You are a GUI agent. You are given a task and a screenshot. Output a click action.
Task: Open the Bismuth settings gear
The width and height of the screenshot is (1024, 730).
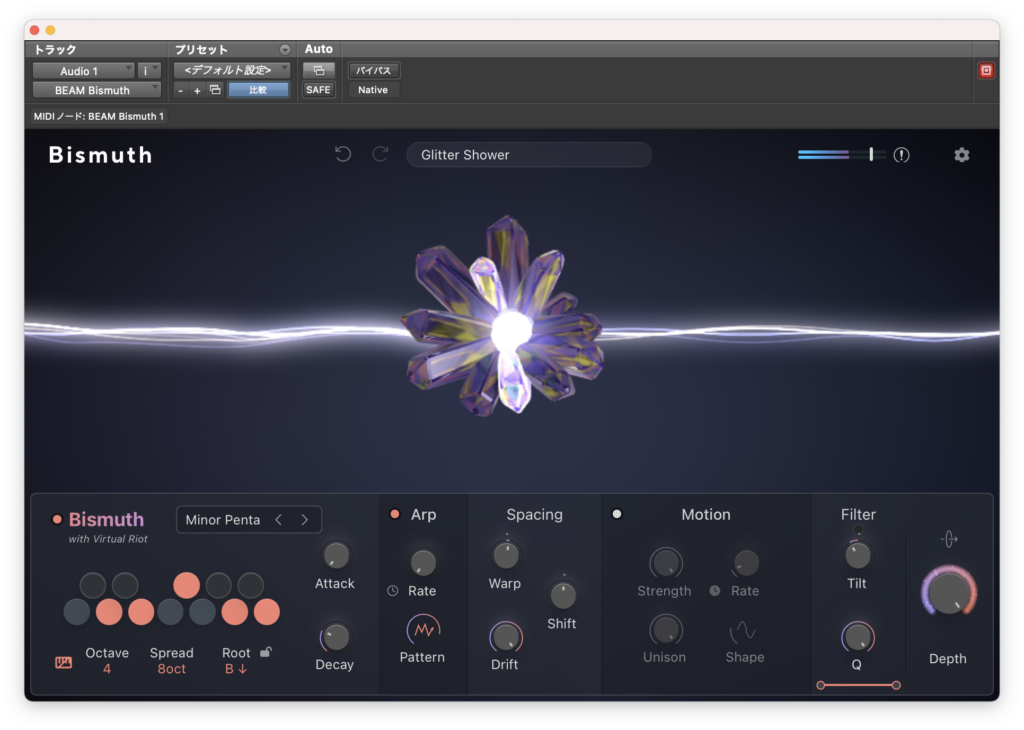point(961,155)
